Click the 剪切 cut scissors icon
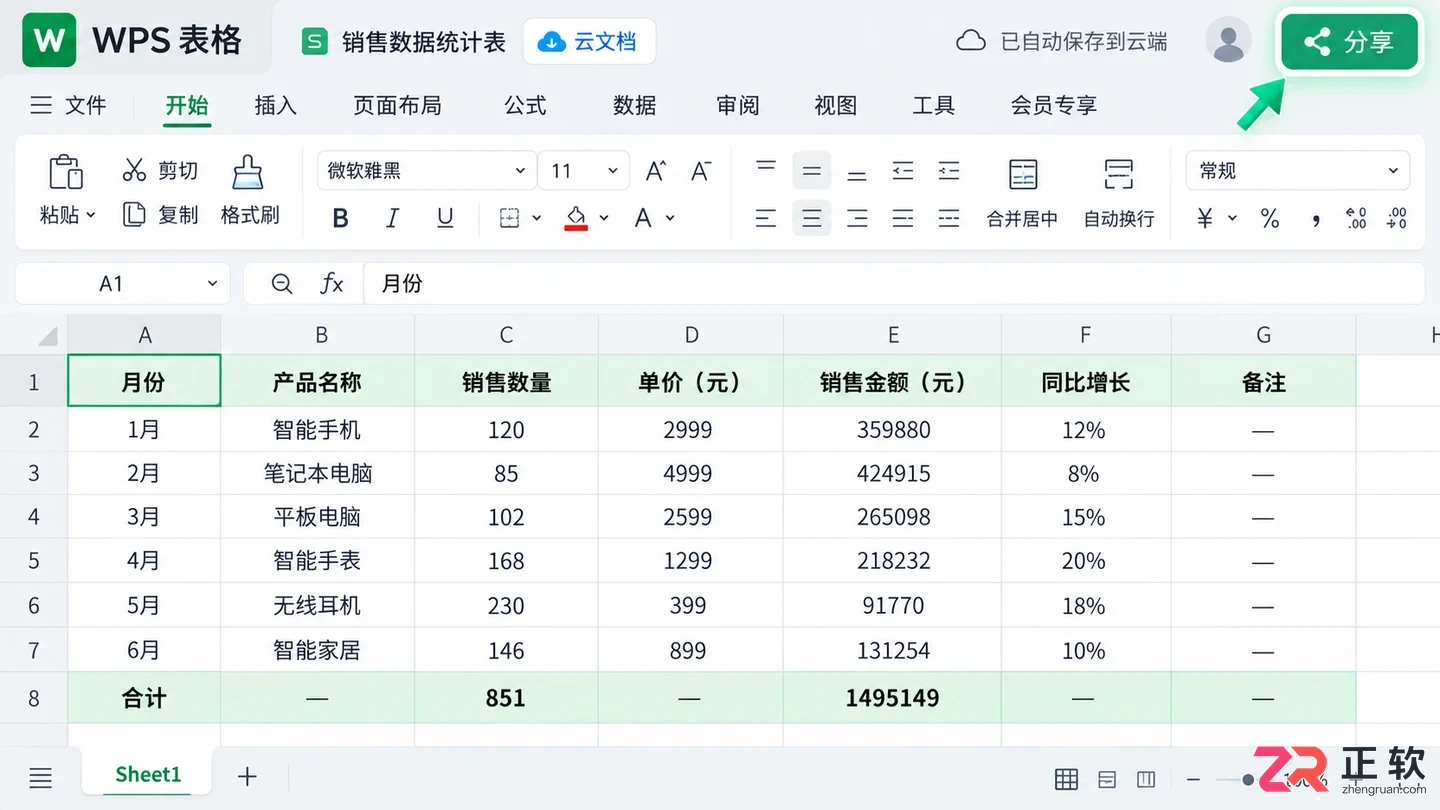The width and height of the screenshot is (1440, 810). pyautogui.click(x=134, y=170)
